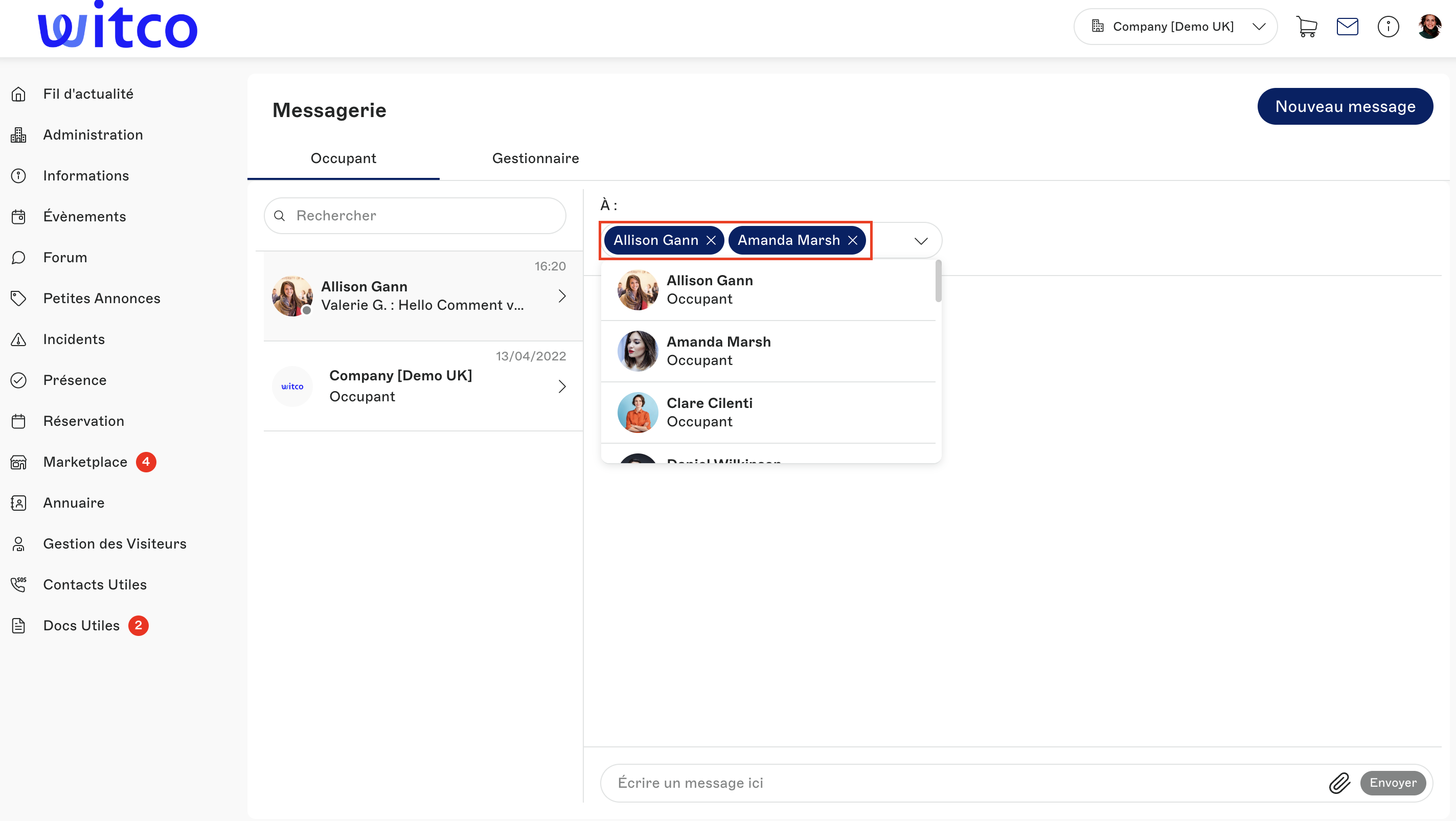Click the recipient list scrollbar
The height and width of the screenshot is (821, 1456).
[938, 281]
